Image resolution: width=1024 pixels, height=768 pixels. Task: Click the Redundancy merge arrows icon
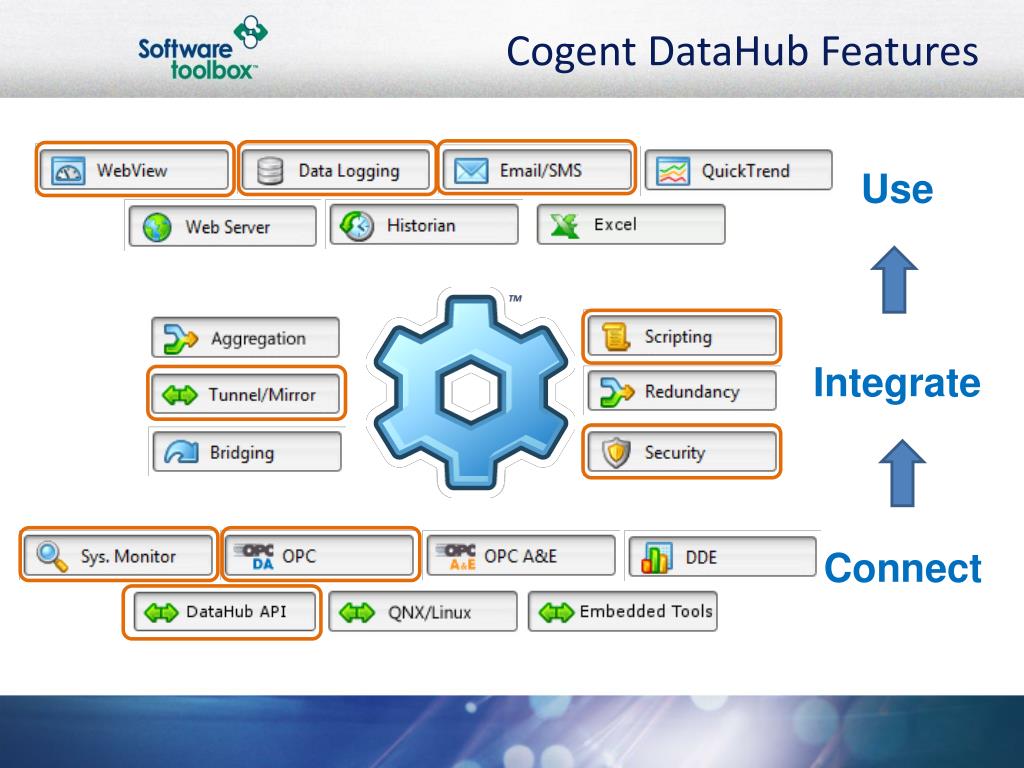617,392
